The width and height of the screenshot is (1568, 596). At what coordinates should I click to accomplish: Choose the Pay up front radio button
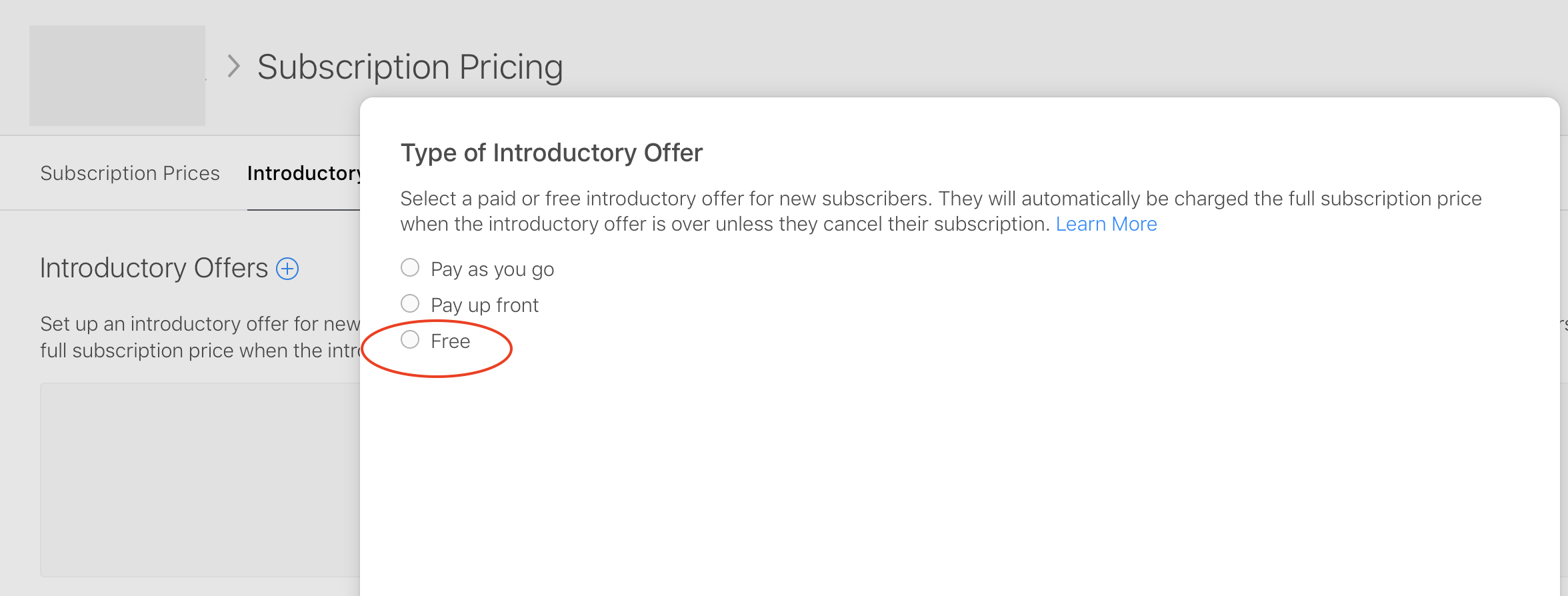pyautogui.click(x=410, y=304)
